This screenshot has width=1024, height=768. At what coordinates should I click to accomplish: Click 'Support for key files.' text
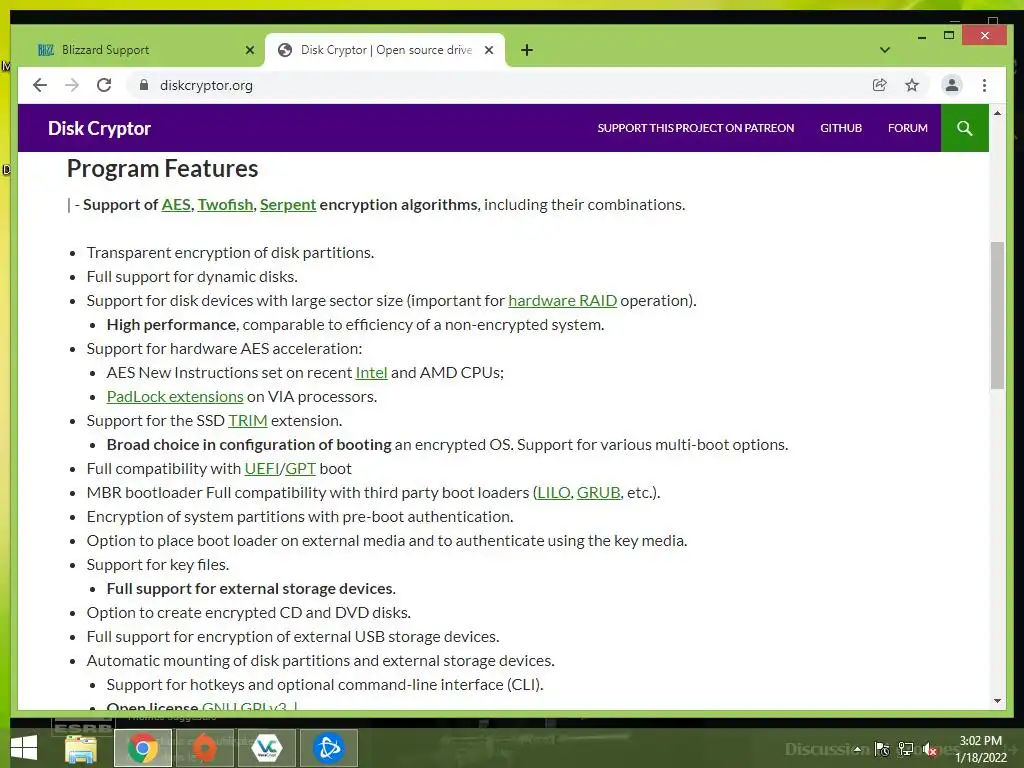[x=158, y=565]
